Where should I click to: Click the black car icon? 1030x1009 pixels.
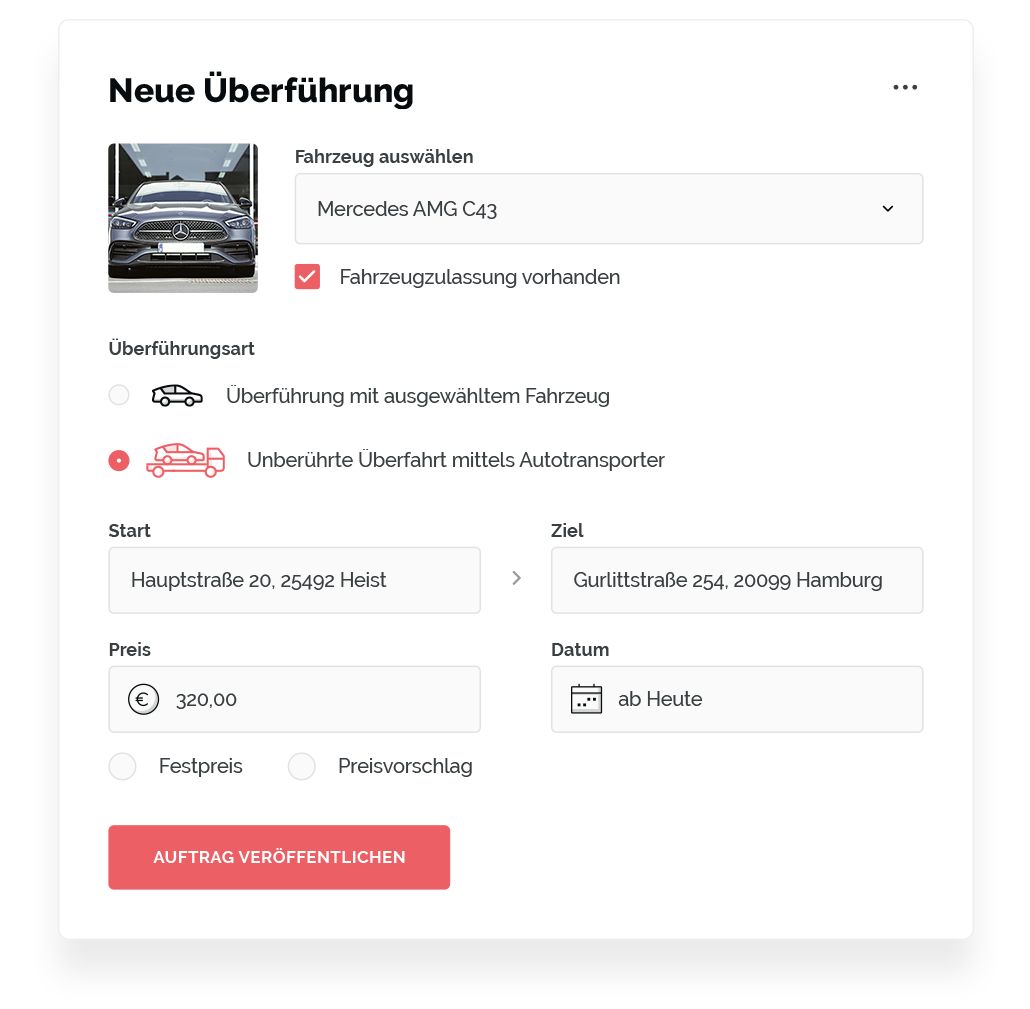click(x=177, y=395)
